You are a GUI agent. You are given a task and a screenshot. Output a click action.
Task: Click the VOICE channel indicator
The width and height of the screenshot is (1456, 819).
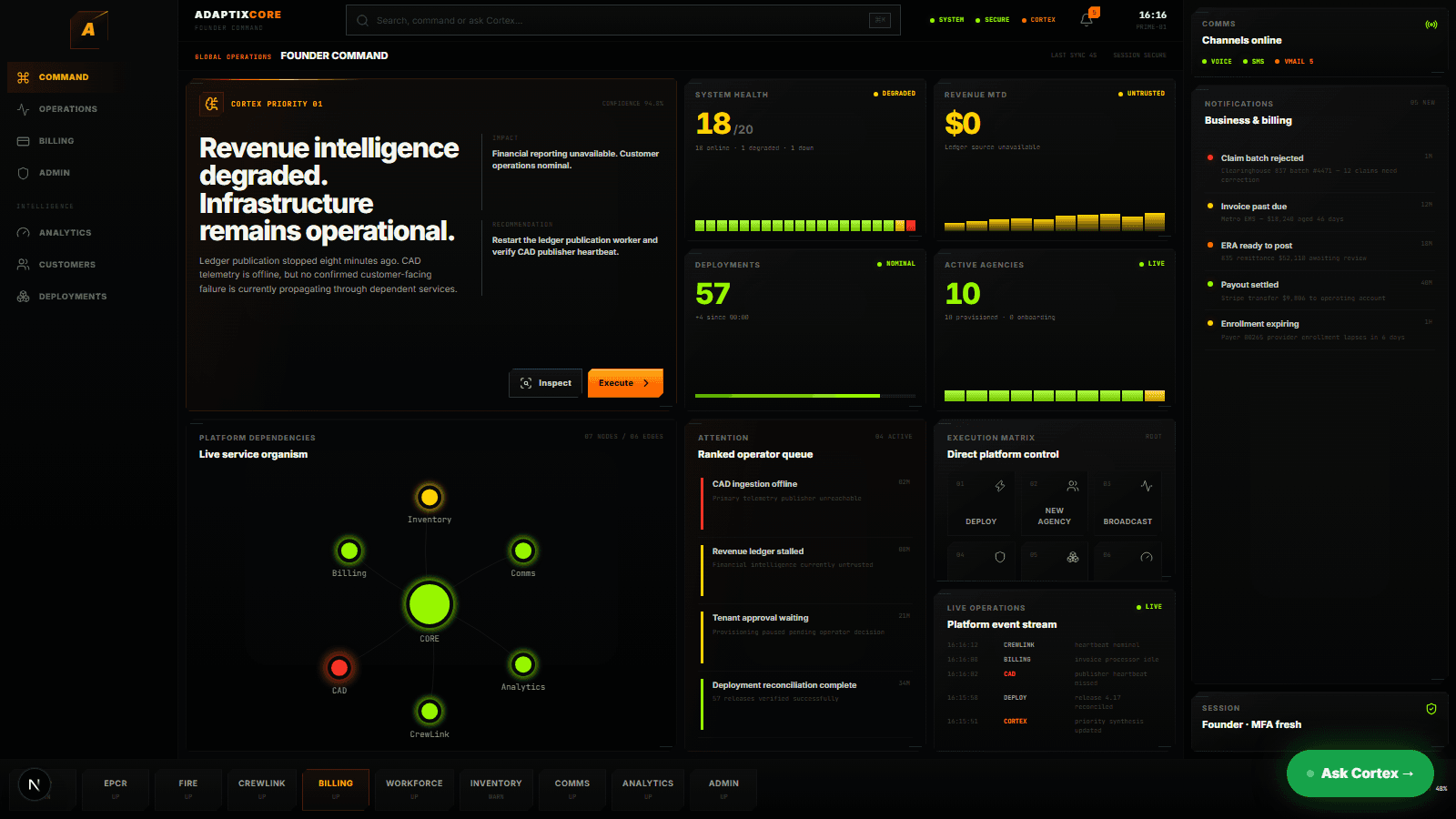(1217, 62)
